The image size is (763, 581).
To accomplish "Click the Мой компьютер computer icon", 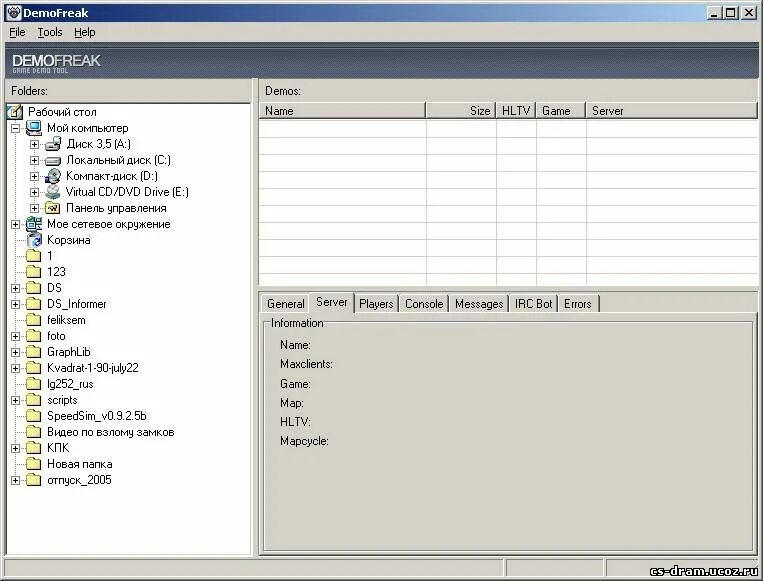I will pyautogui.click(x=34, y=128).
